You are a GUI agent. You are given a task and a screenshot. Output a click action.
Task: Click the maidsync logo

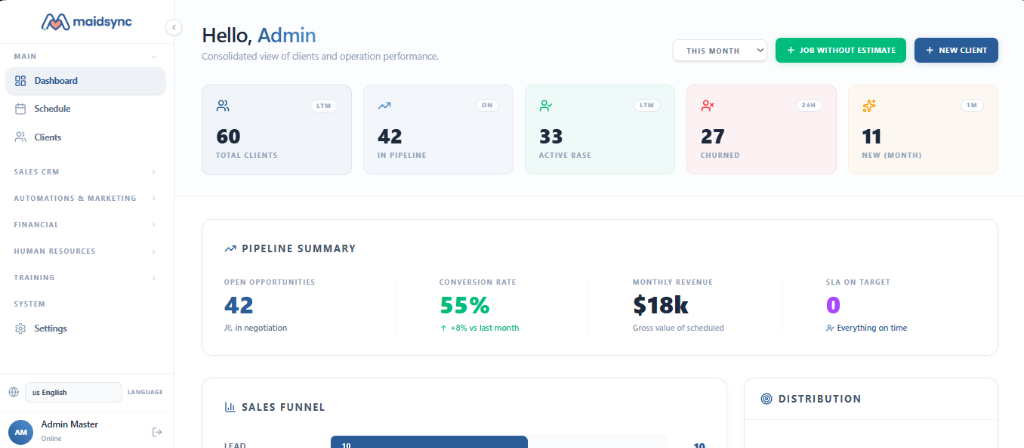86,22
